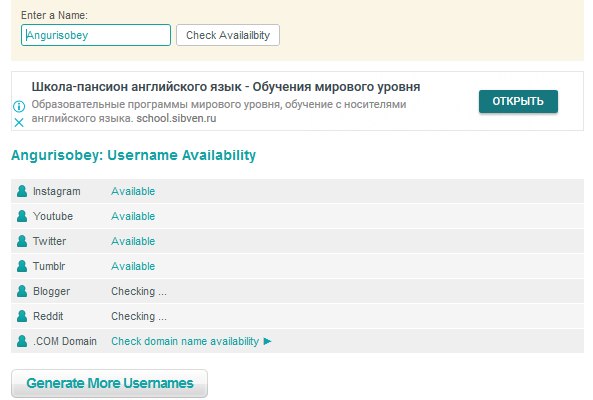Click the user icon beside Instagram
Image resolution: width=593 pixels, height=400 pixels.
(x=22, y=191)
